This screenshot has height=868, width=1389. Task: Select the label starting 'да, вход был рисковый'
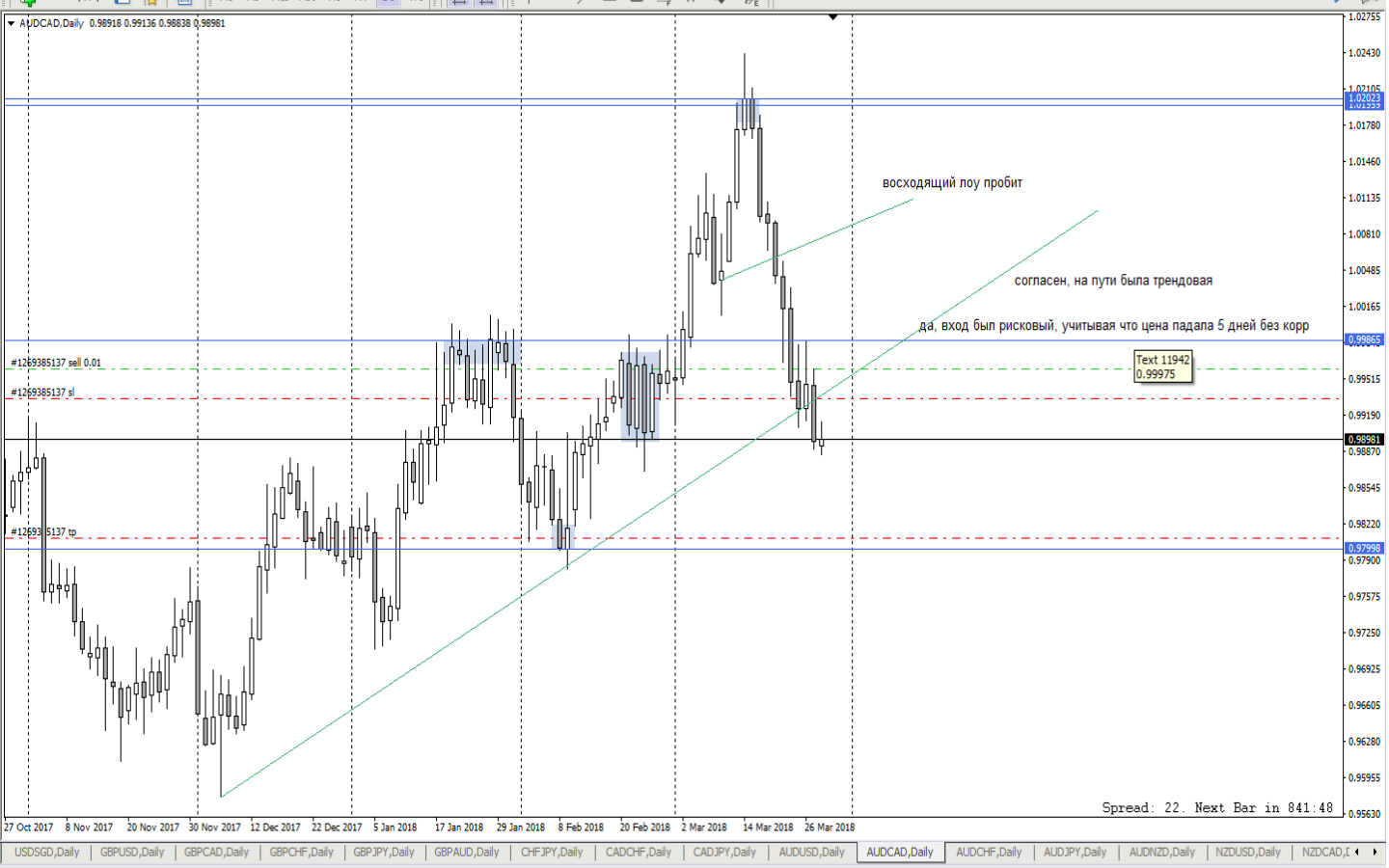coord(1114,326)
